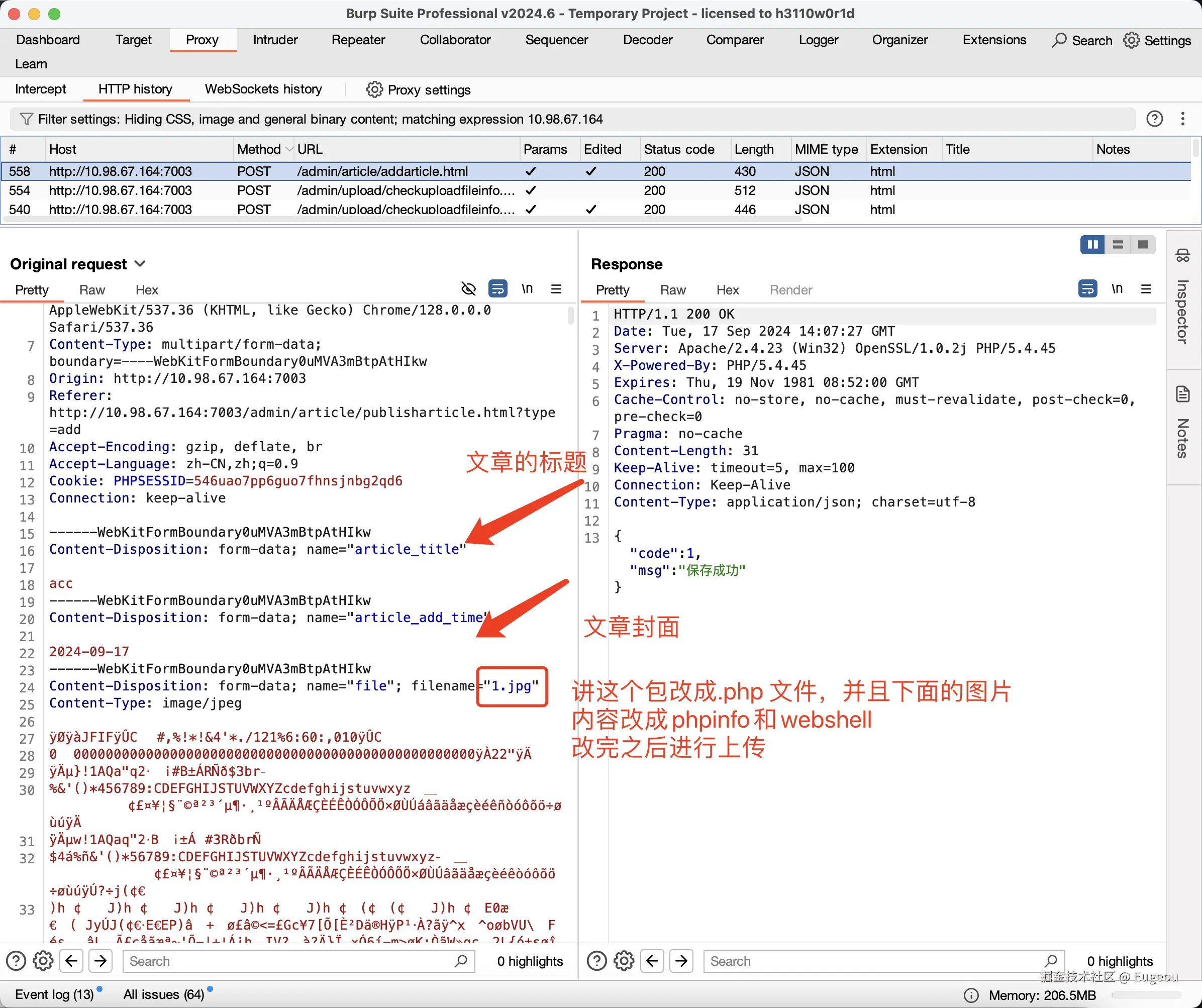The width and height of the screenshot is (1202, 1008).
Task: Open request search settings gear
Action: coord(43,960)
